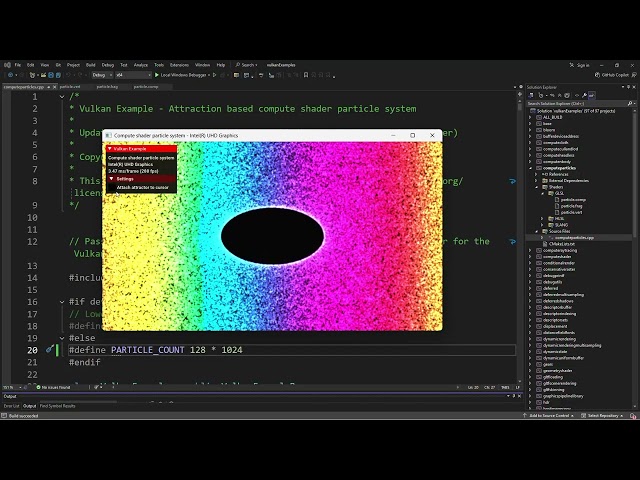
Task: Click the Search box in title bar
Action: pyautogui.click(x=247, y=65)
